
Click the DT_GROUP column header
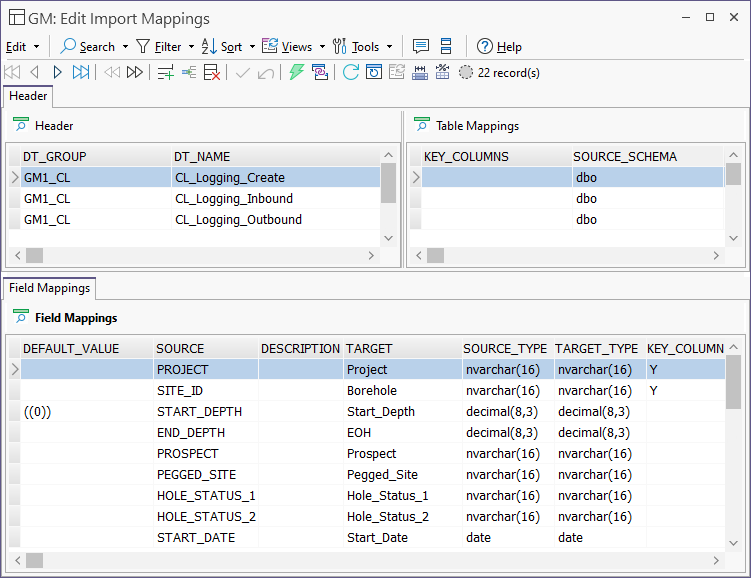coord(96,157)
